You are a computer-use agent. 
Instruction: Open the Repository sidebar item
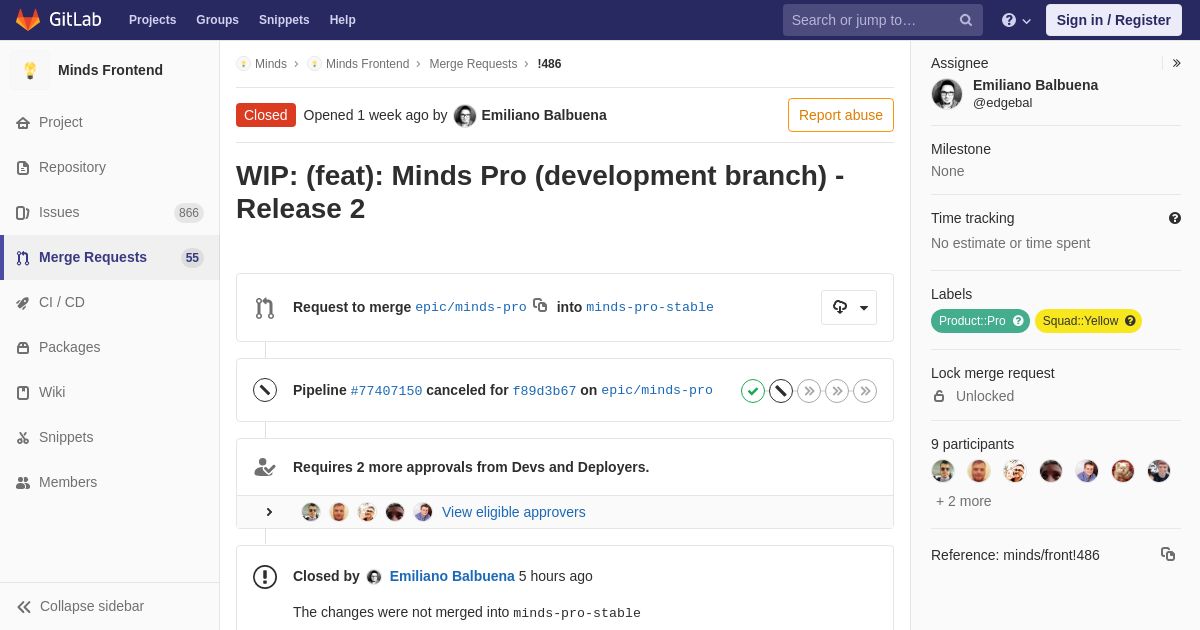click(x=110, y=167)
